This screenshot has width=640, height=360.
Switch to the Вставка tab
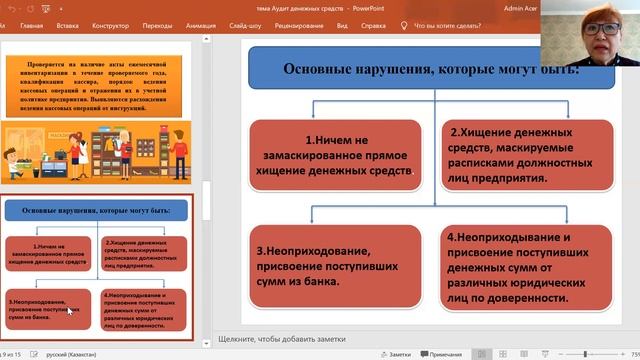click(x=67, y=26)
